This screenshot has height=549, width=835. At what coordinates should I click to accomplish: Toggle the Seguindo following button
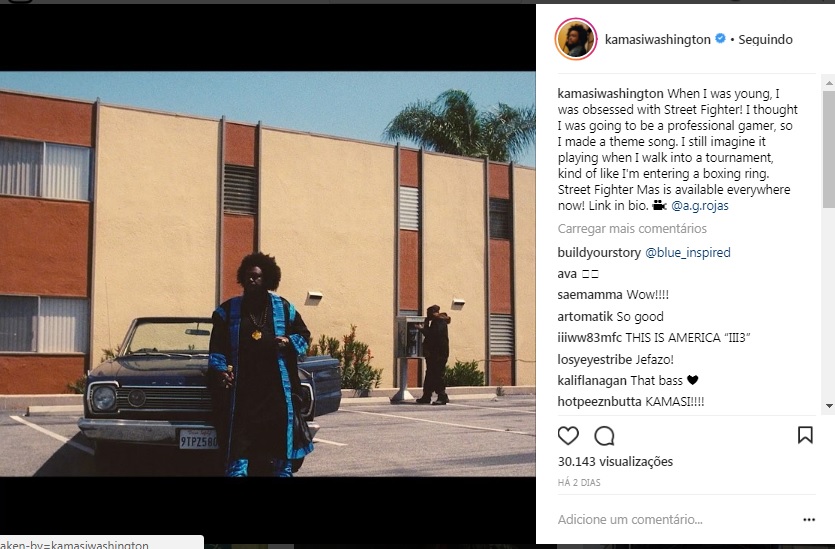tap(765, 39)
